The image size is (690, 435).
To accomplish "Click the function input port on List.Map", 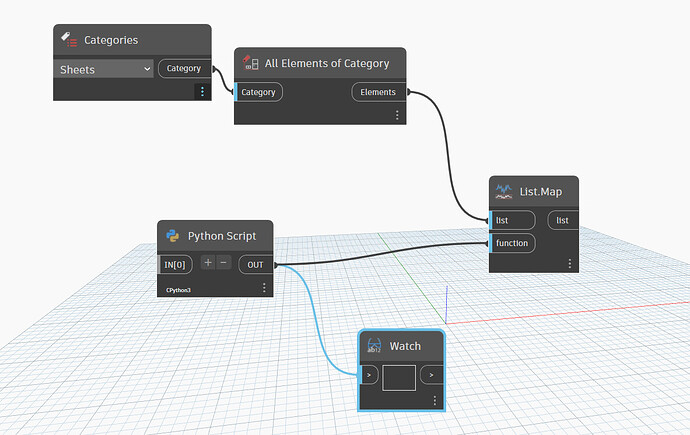I will pos(513,243).
